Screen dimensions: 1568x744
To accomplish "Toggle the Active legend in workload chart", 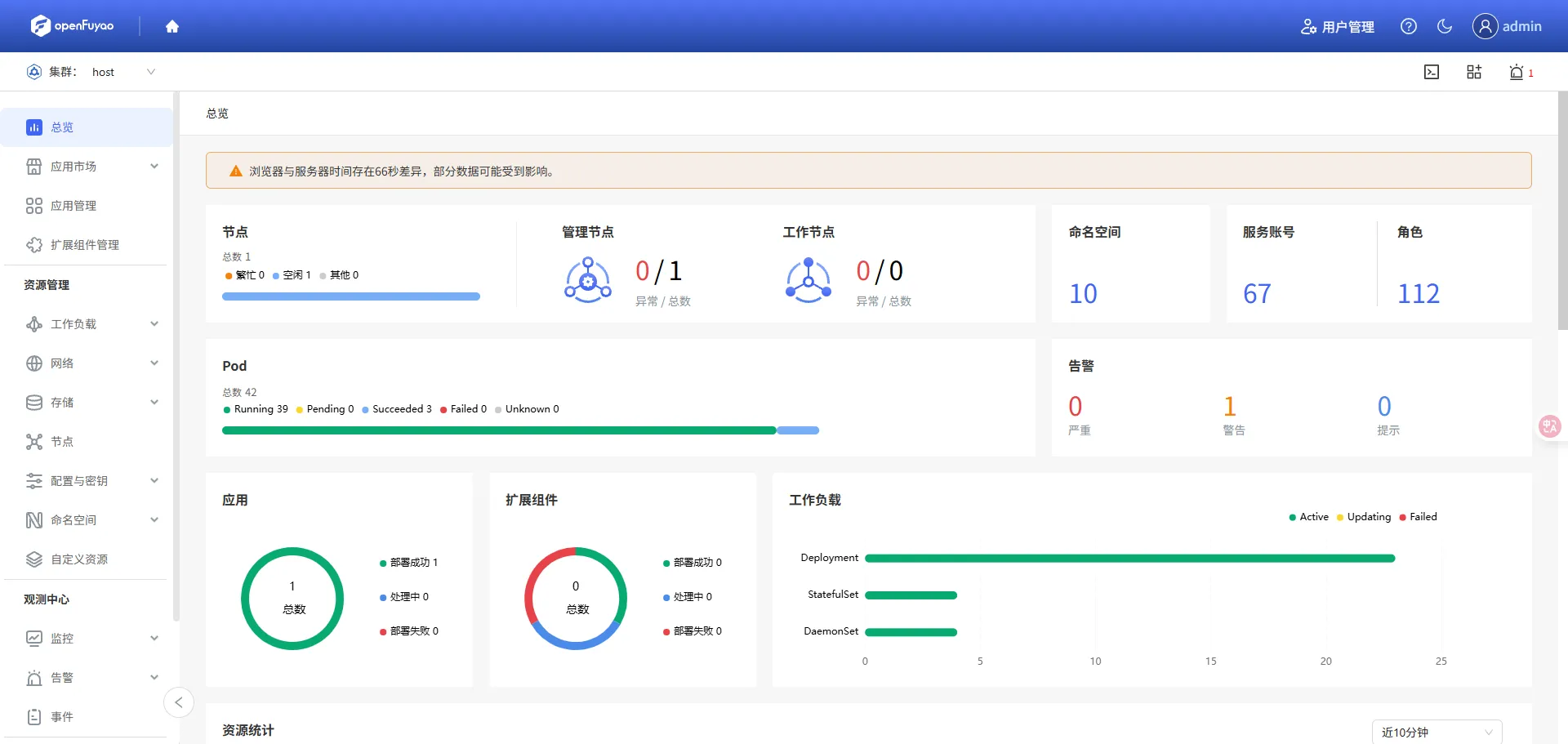I will coord(1308,517).
